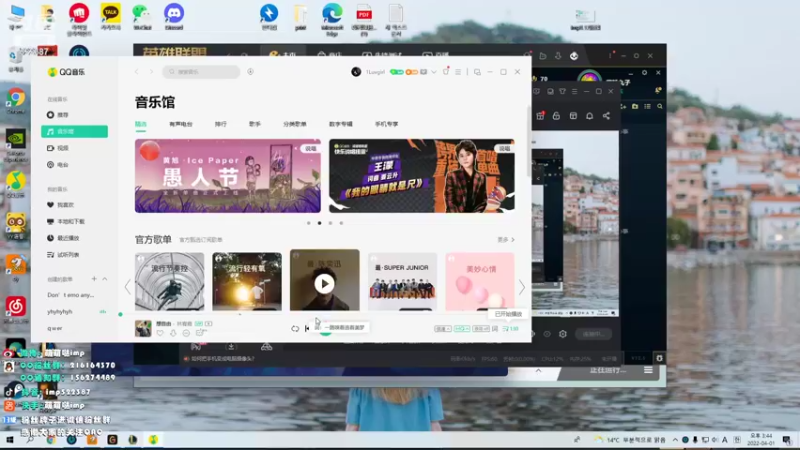
Task: Play the highlighted playlist with the play button
Action: pyautogui.click(x=324, y=284)
